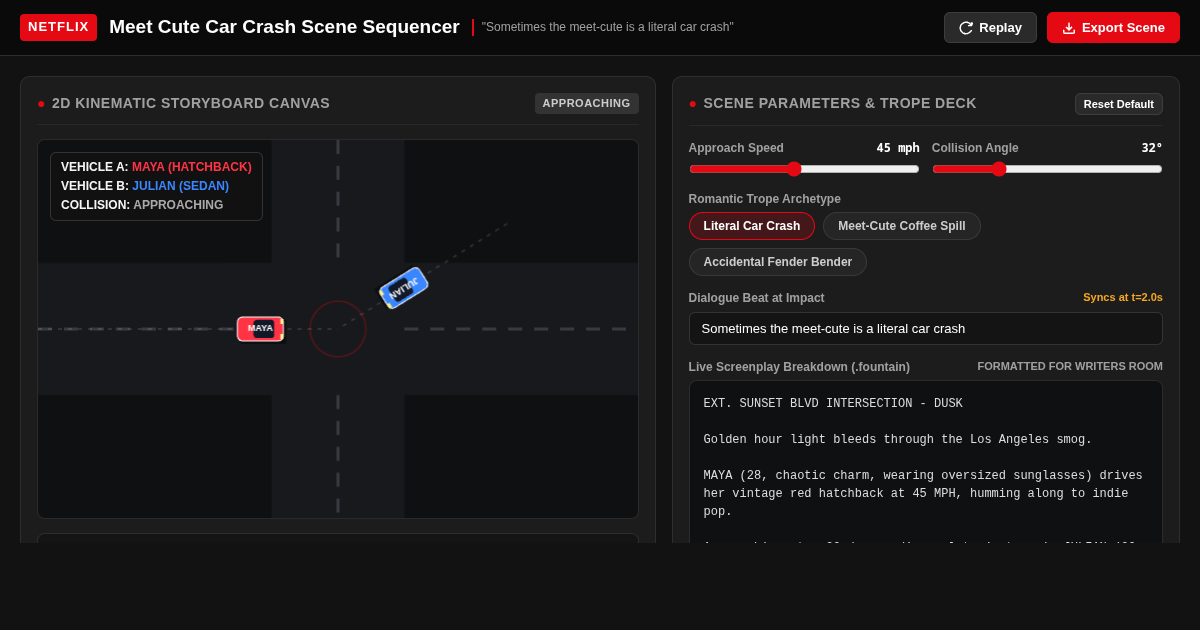Screen dimensions: 1200x630
Task: Click the NETFLIX logo badge
Action: [58, 27]
